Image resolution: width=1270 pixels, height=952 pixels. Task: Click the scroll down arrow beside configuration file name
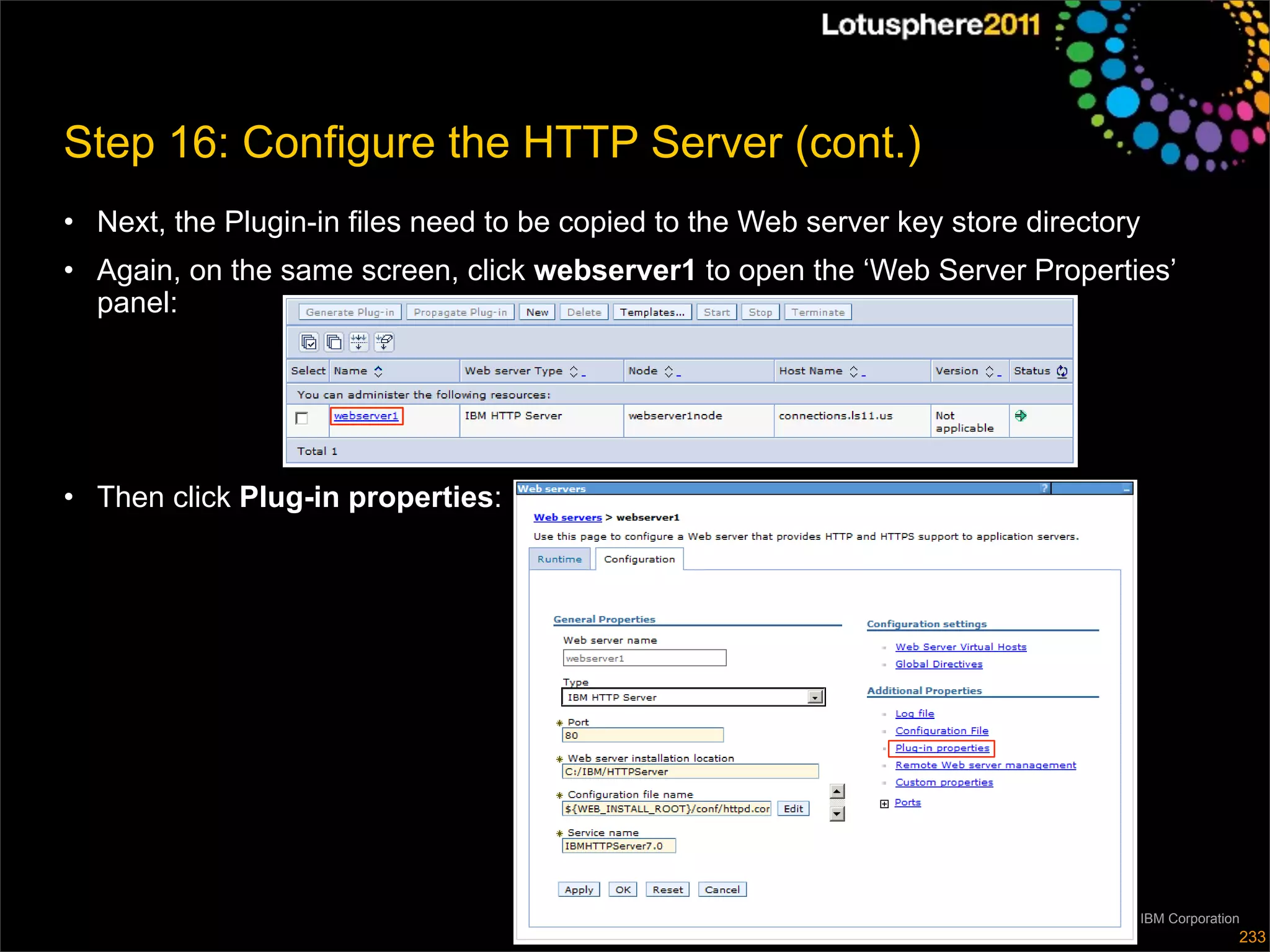(837, 814)
